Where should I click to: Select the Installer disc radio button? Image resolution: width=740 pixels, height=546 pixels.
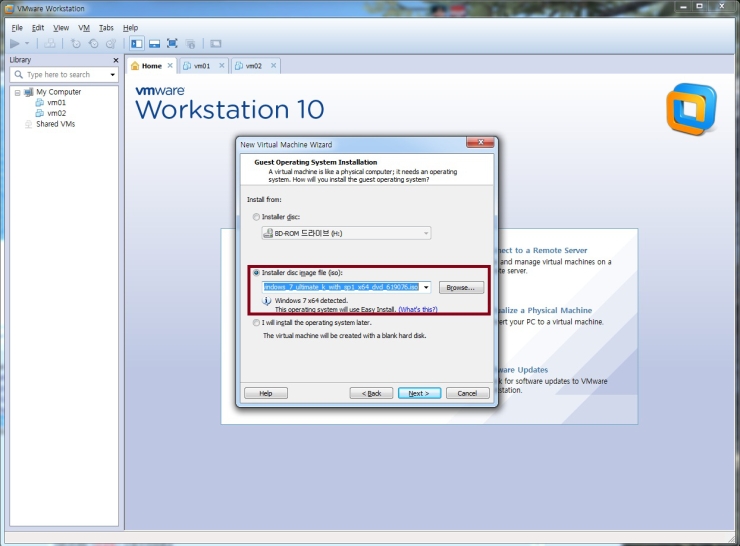(256, 216)
